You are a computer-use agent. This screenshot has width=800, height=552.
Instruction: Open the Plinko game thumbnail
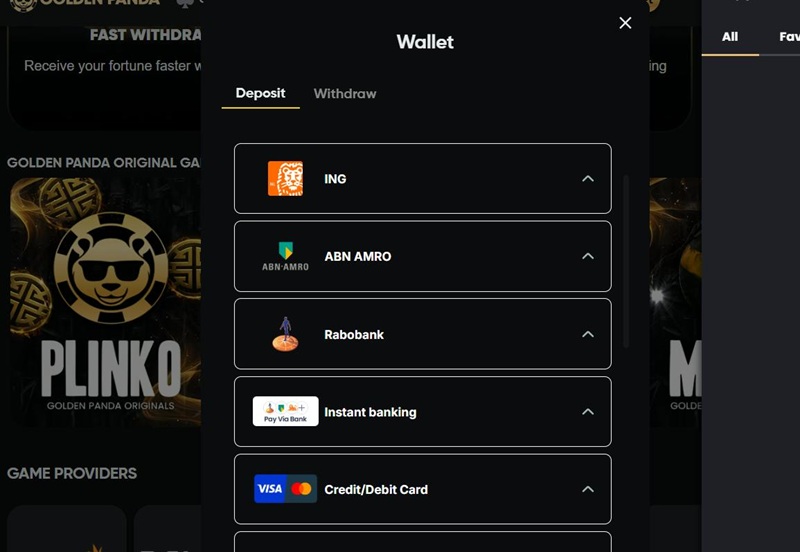tap(105, 302)
